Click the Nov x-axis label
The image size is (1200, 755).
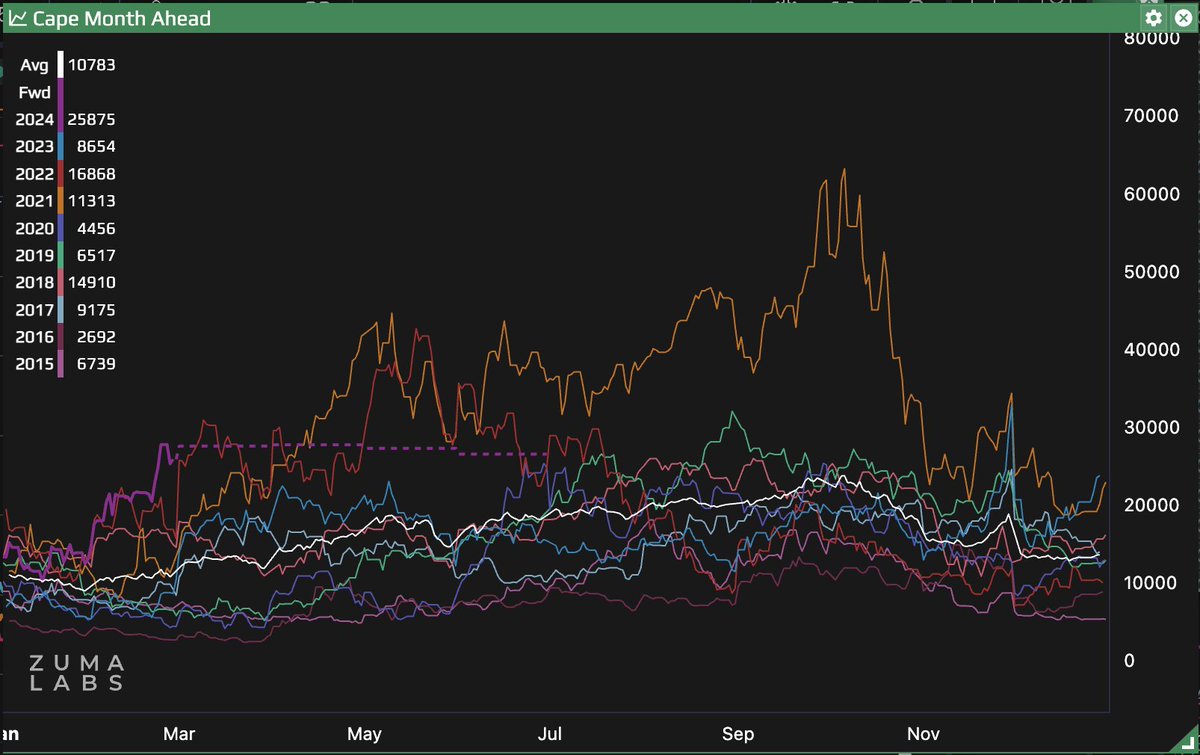coord(924,735)
